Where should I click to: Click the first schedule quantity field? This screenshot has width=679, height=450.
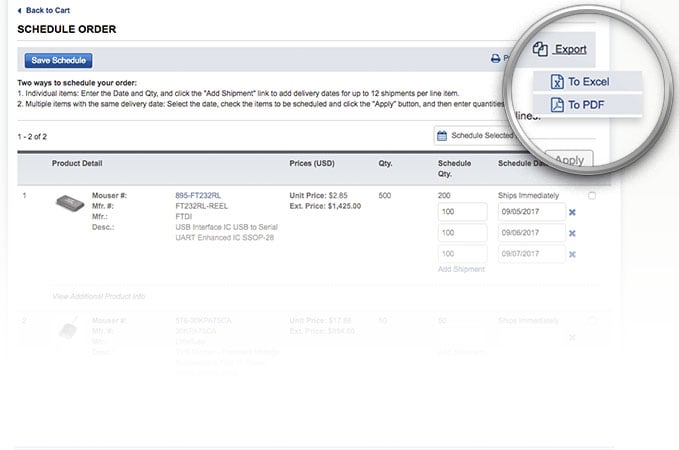pos(461,212)
